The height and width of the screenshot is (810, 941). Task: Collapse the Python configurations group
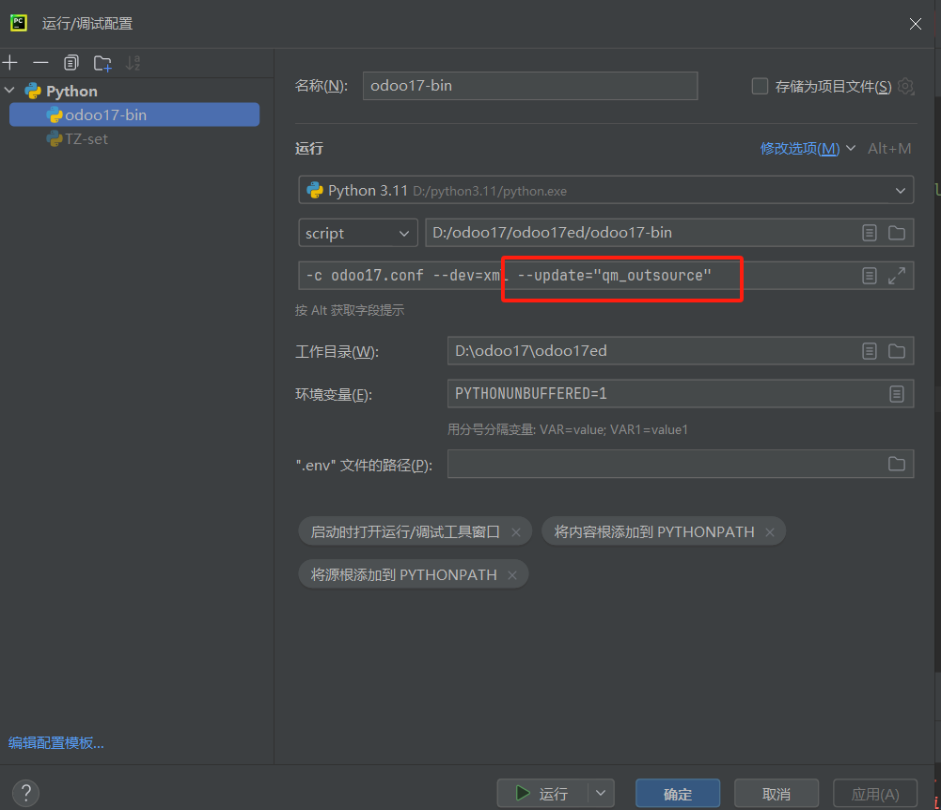[10, 91]
